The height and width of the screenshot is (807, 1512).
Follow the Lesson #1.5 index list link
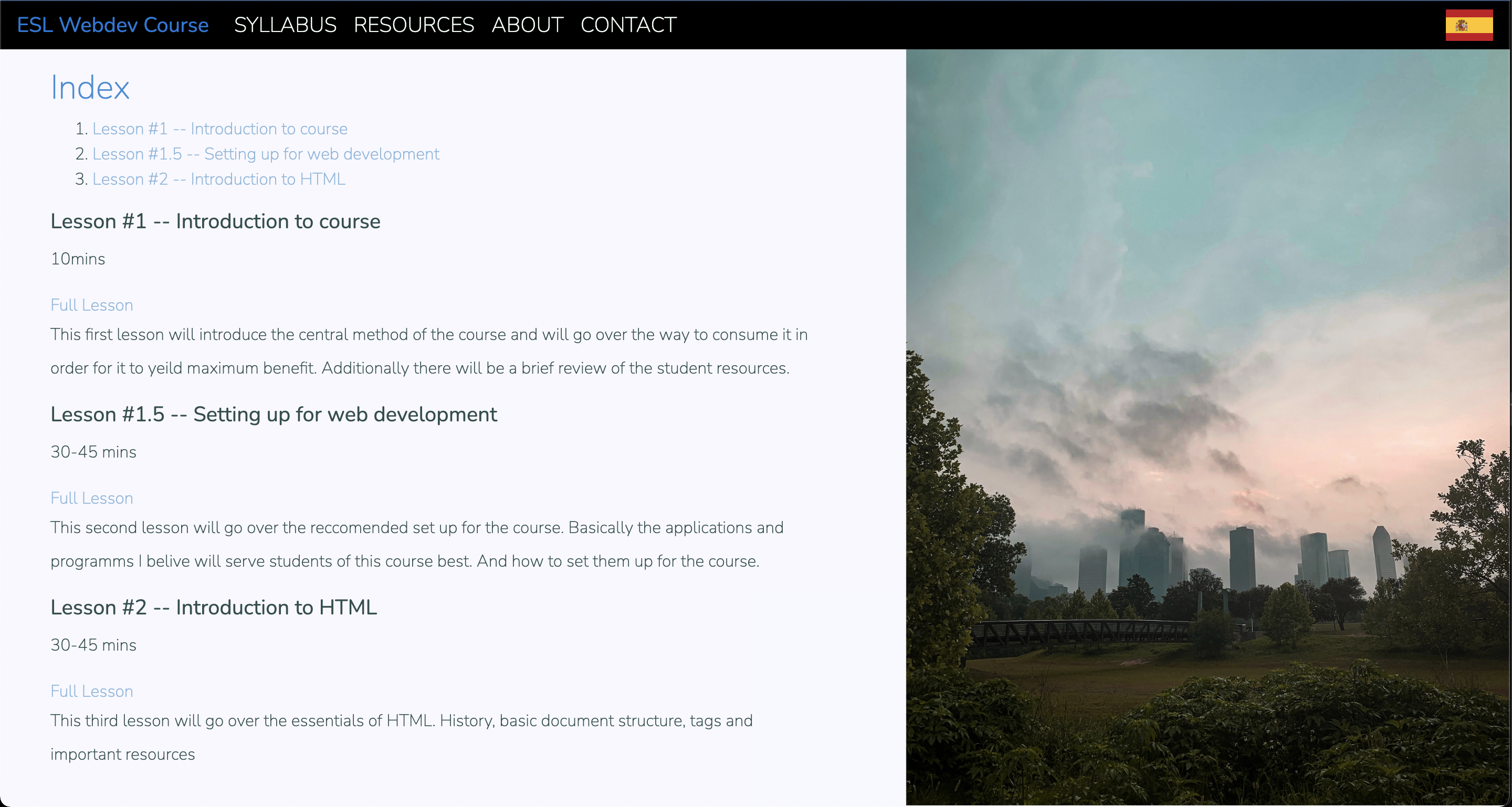click(265, 154)
